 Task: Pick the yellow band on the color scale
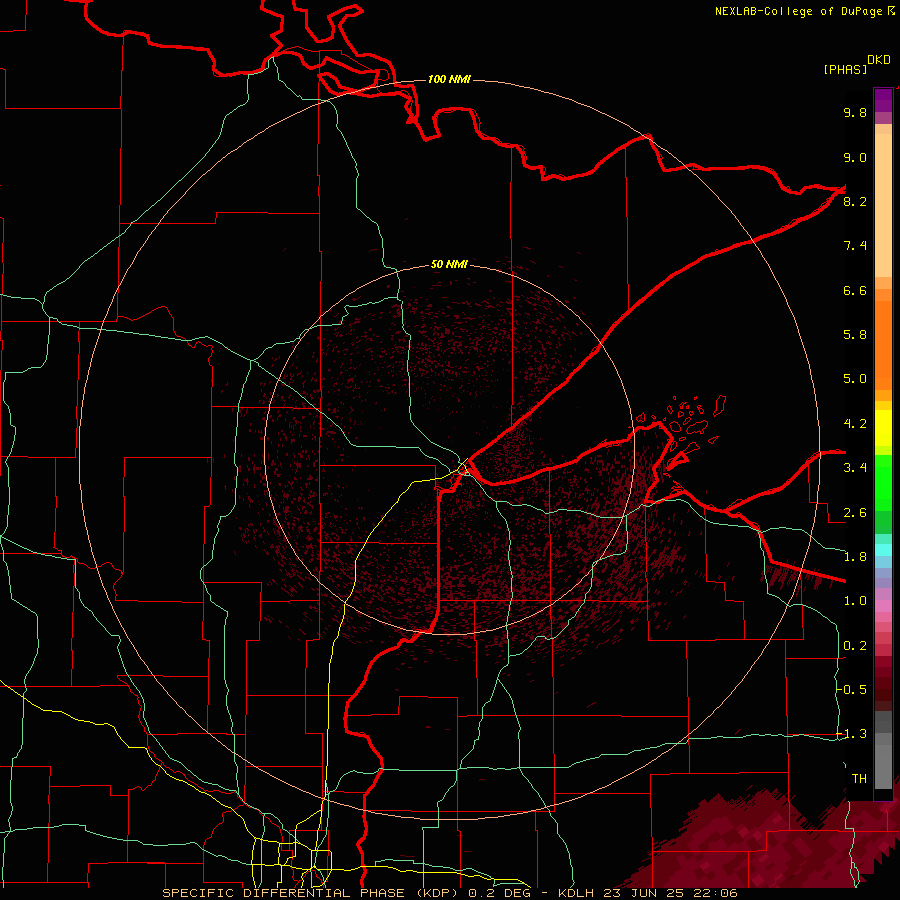point(883,428)
